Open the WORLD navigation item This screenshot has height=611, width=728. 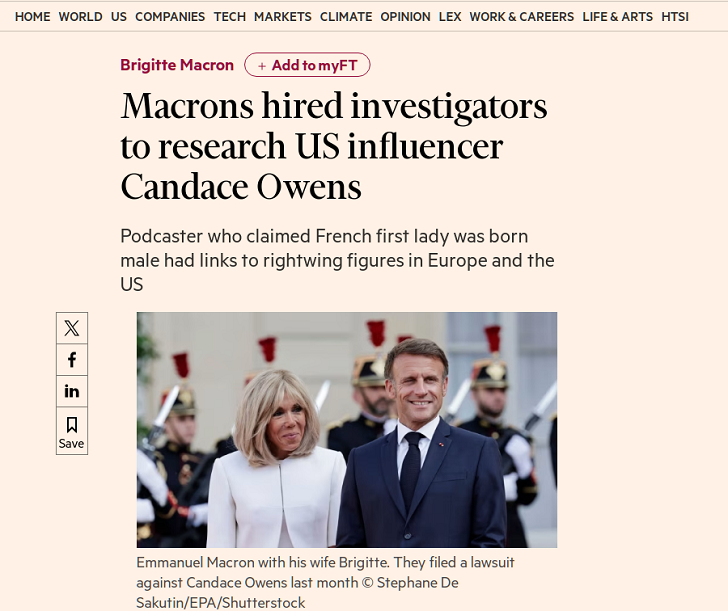click(80, 17)
